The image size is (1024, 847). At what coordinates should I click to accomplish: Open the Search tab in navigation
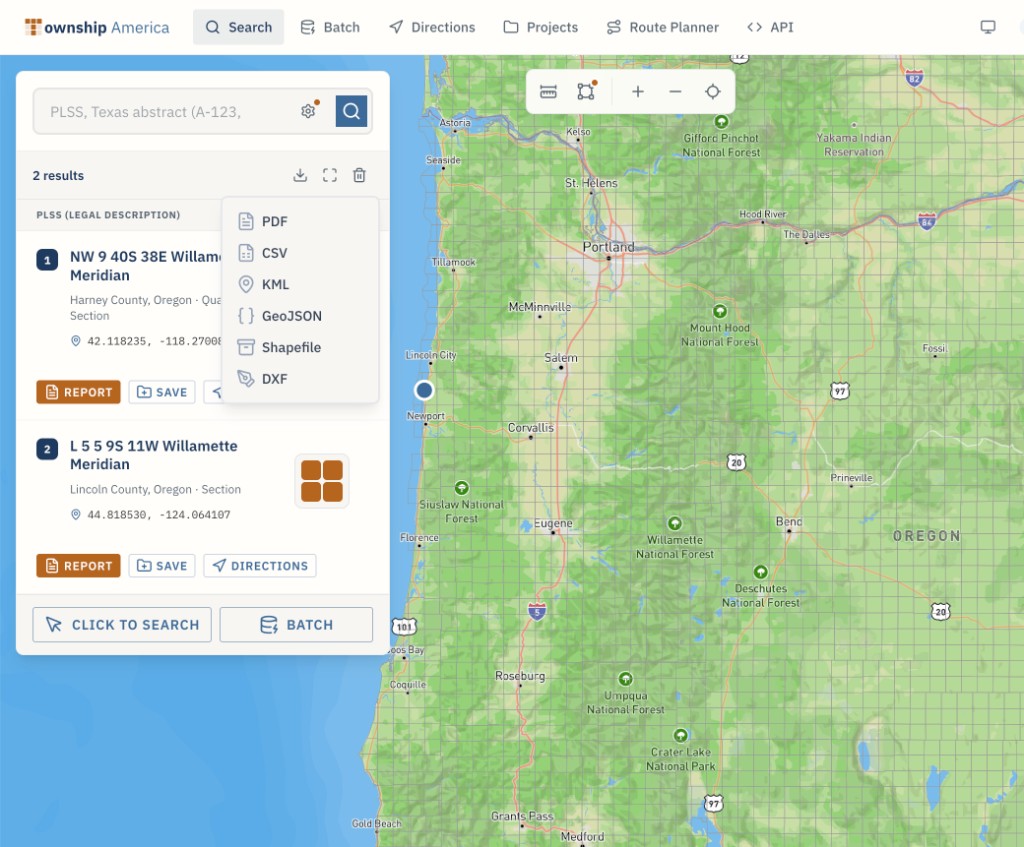point(238,27)
